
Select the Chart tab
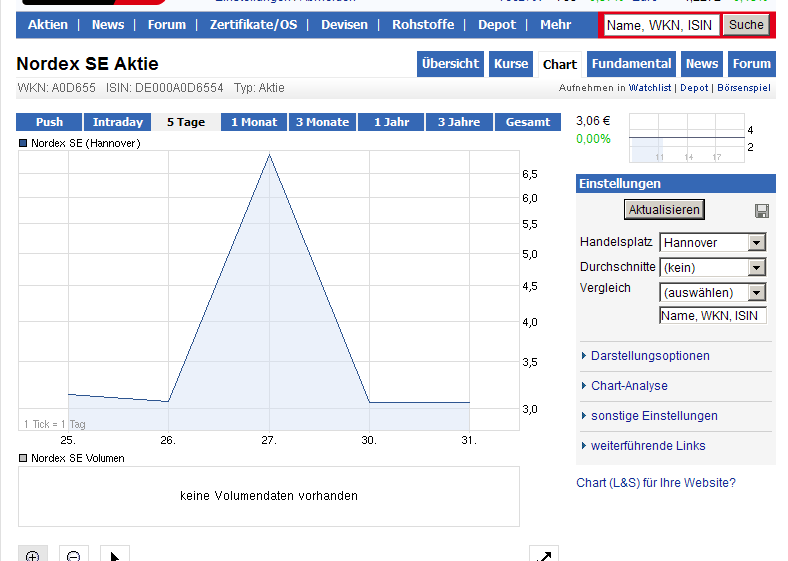point(560,64)
